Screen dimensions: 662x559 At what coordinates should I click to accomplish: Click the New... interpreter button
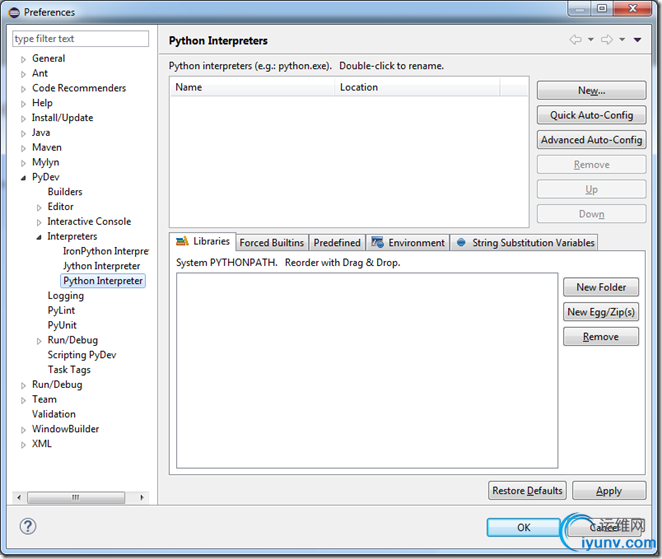pos(591,91)
